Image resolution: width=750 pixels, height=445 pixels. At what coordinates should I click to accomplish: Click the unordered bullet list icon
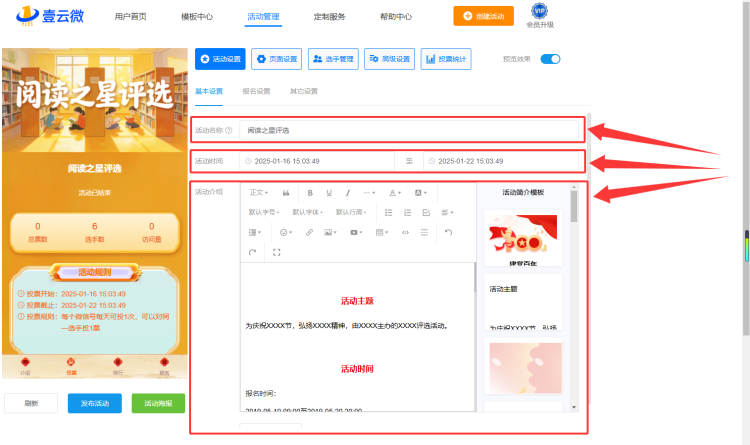388,212
